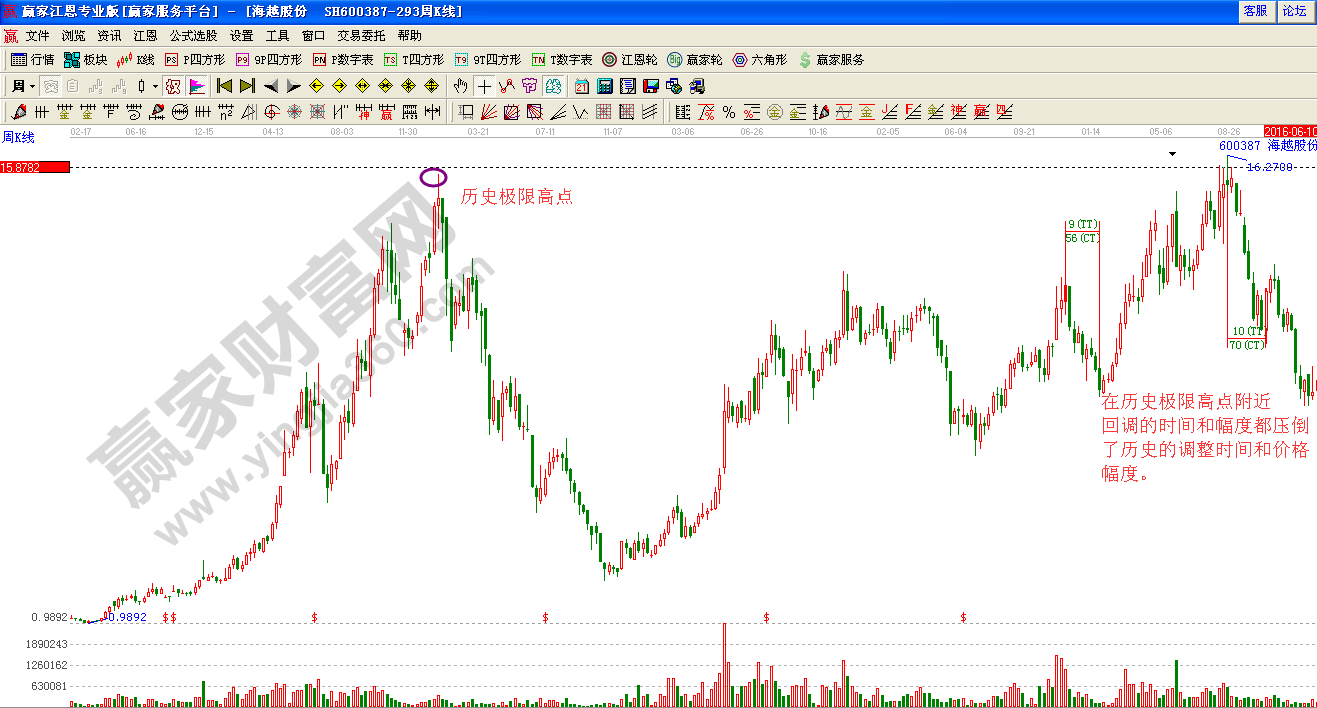
Task: Select the red pencil drawing tool
Action: point(19,111)
